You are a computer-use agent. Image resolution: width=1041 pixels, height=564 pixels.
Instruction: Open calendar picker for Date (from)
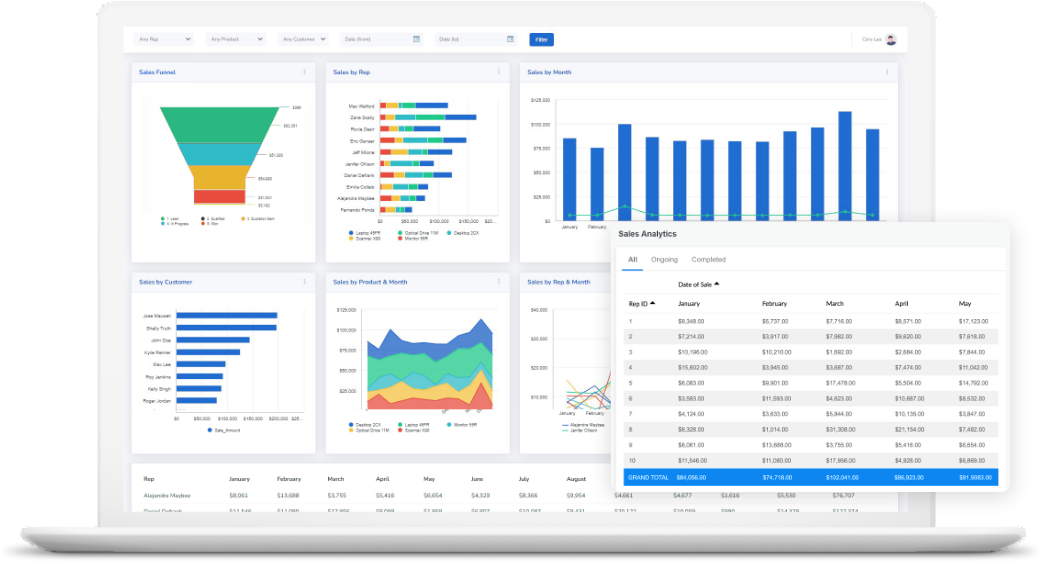(x=416, y=39)
